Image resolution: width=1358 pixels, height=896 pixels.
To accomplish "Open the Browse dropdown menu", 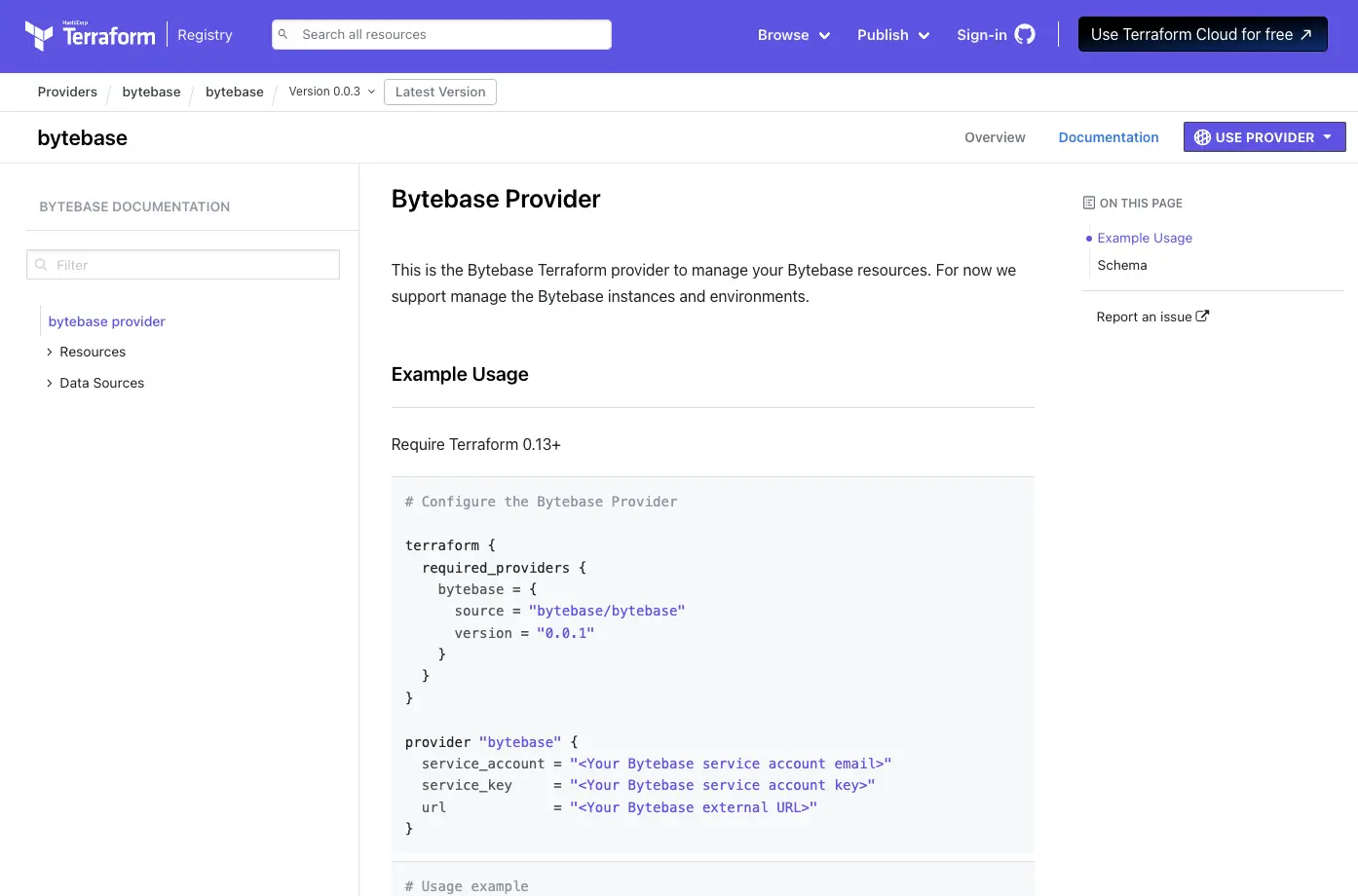I will pyautogui.click(x=793, y=35).
